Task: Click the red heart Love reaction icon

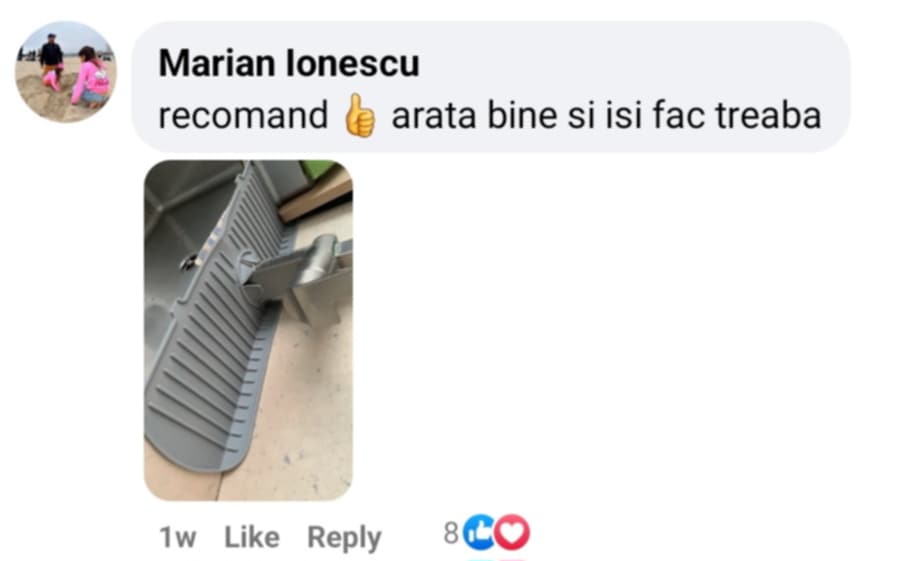Action: 512,532
